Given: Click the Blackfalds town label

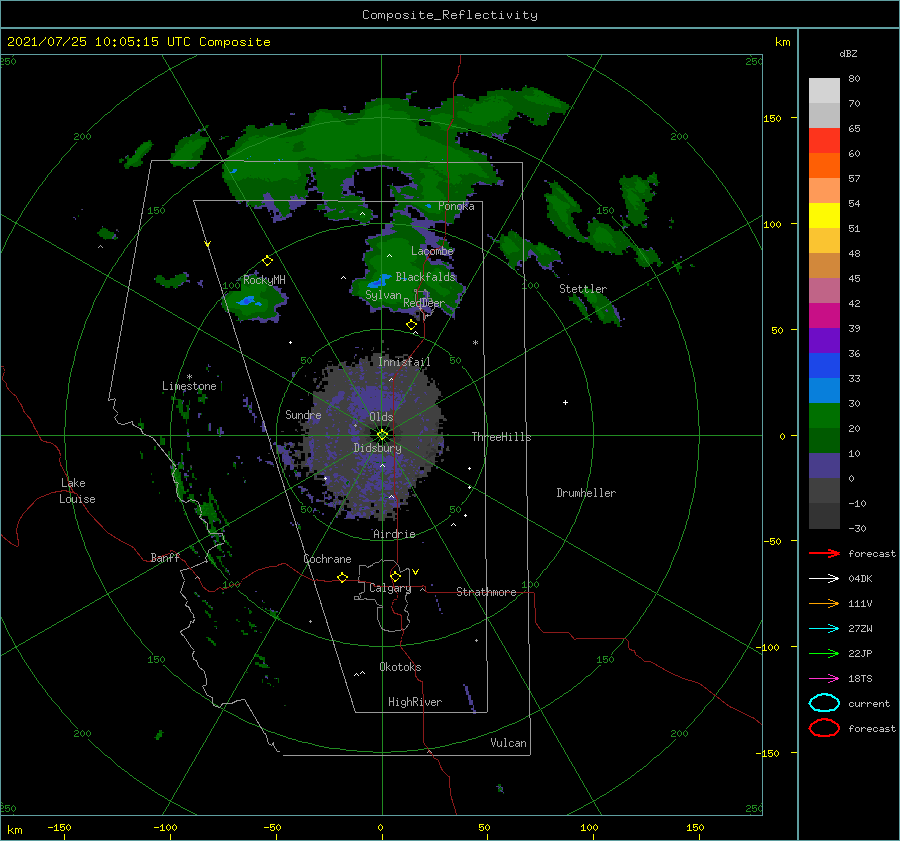Looking at the screenshot, I should point(425,277).
